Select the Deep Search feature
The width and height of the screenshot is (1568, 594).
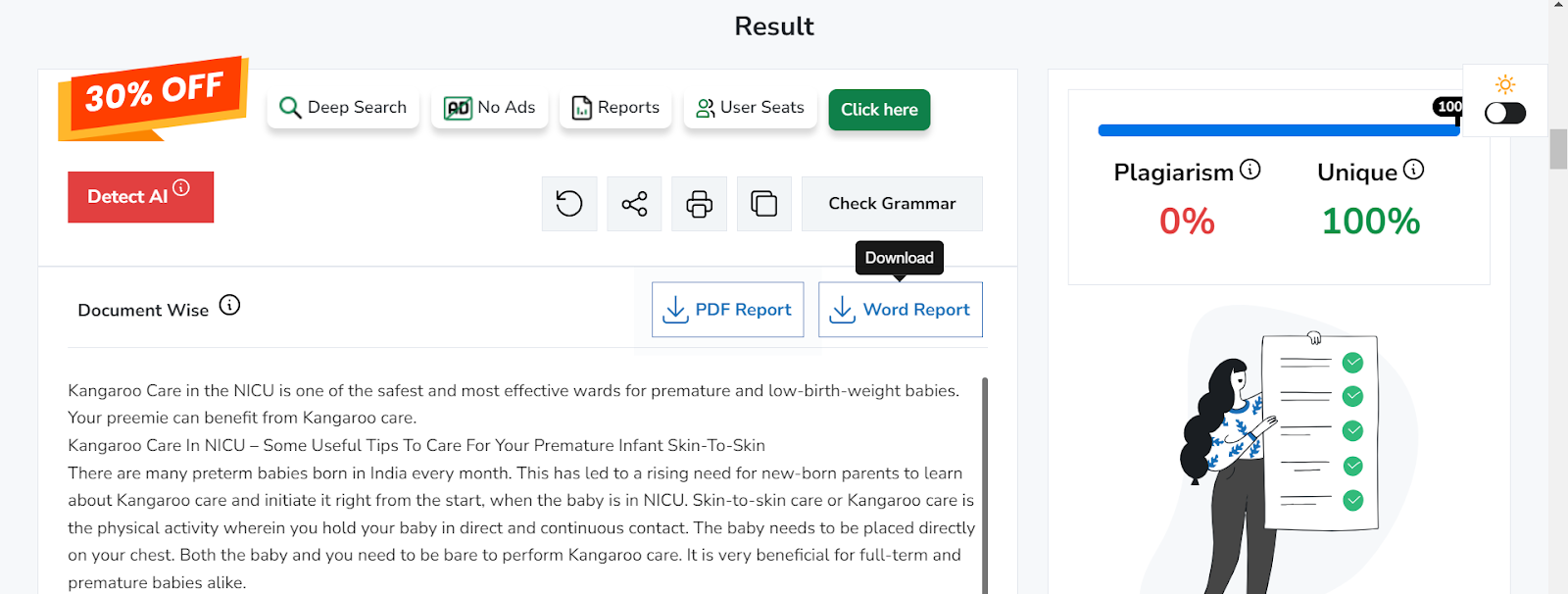[343, 108]
